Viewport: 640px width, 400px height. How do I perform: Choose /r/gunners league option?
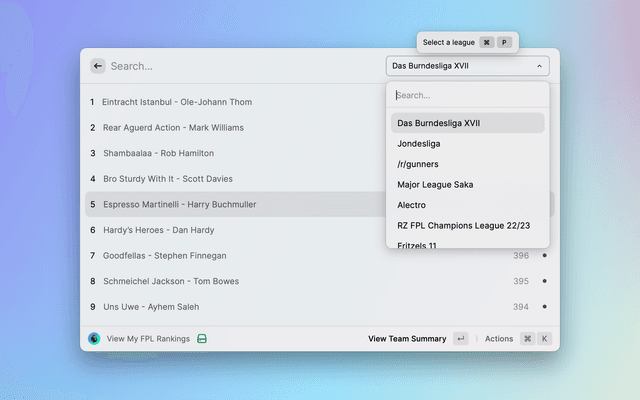418,164
